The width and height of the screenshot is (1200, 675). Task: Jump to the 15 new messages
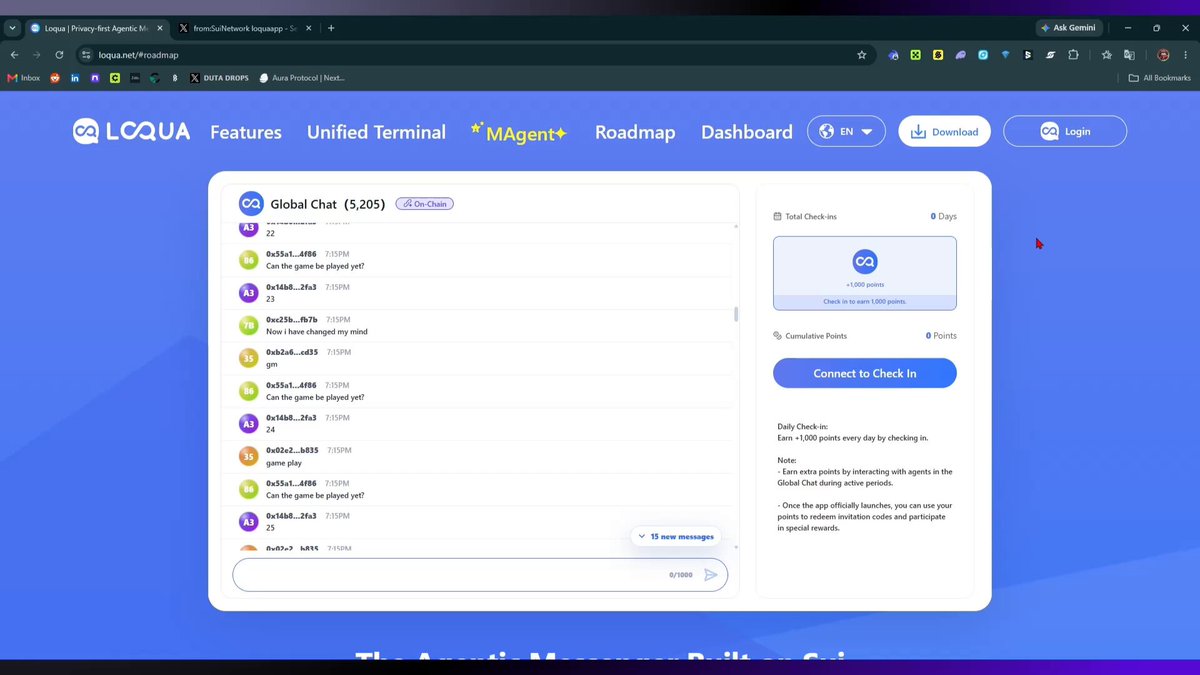click(676, 536)
